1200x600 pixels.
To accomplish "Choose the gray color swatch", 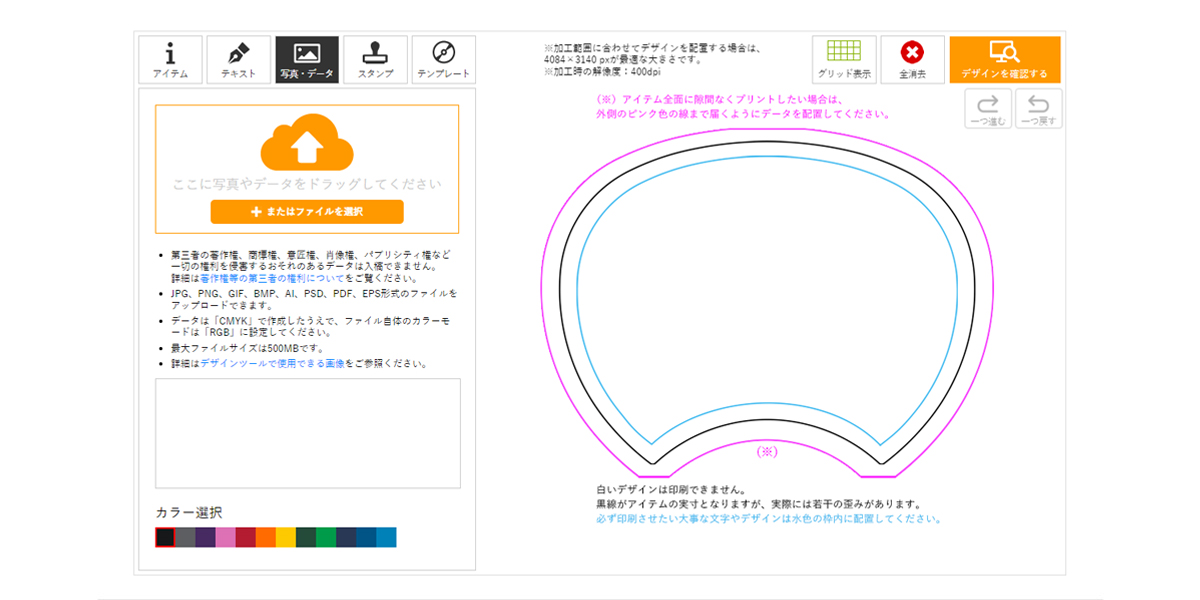I will point(185,537).
